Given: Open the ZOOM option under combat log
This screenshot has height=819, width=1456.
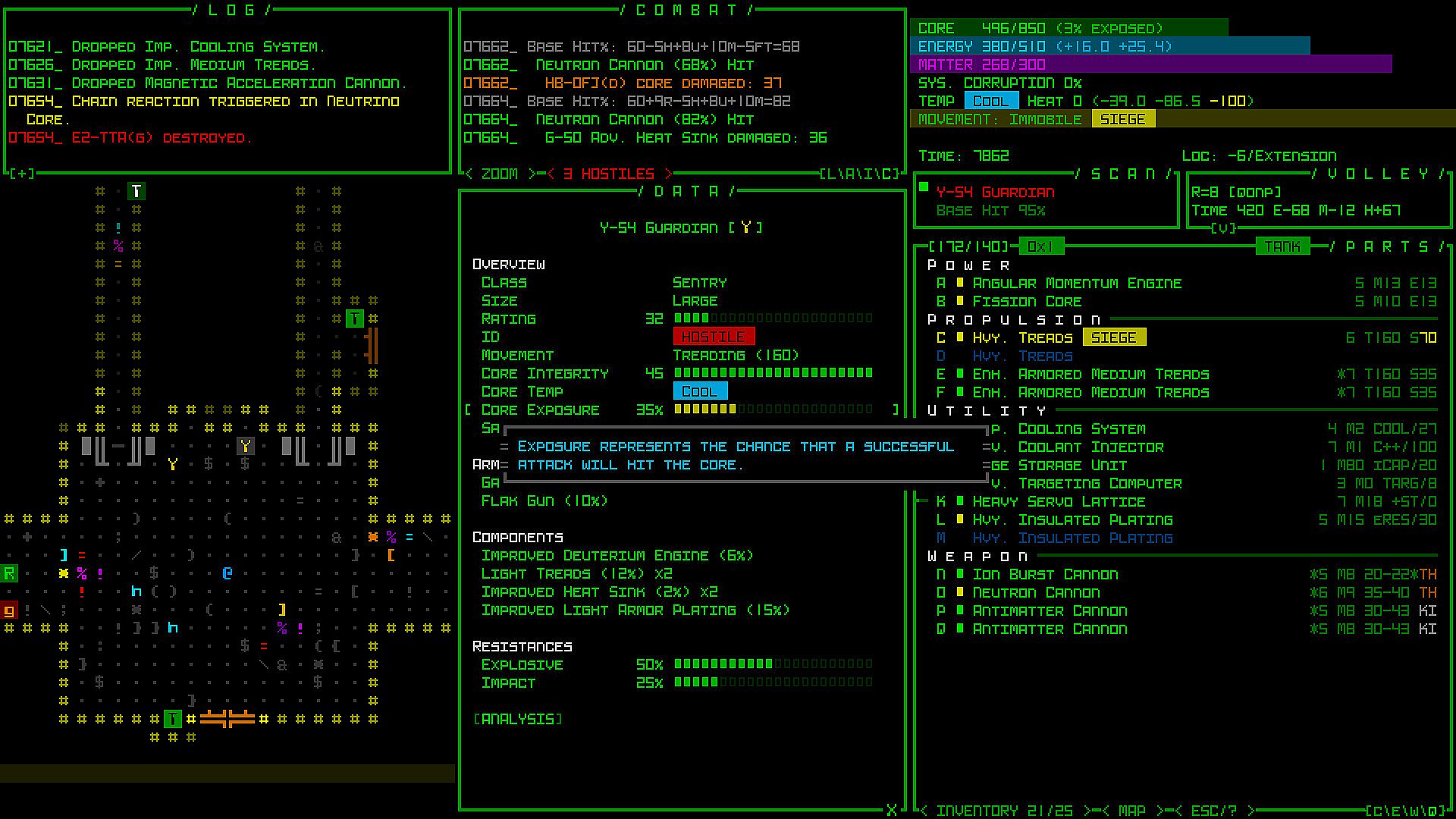Looking at the screenshot, I should [500, 174].
